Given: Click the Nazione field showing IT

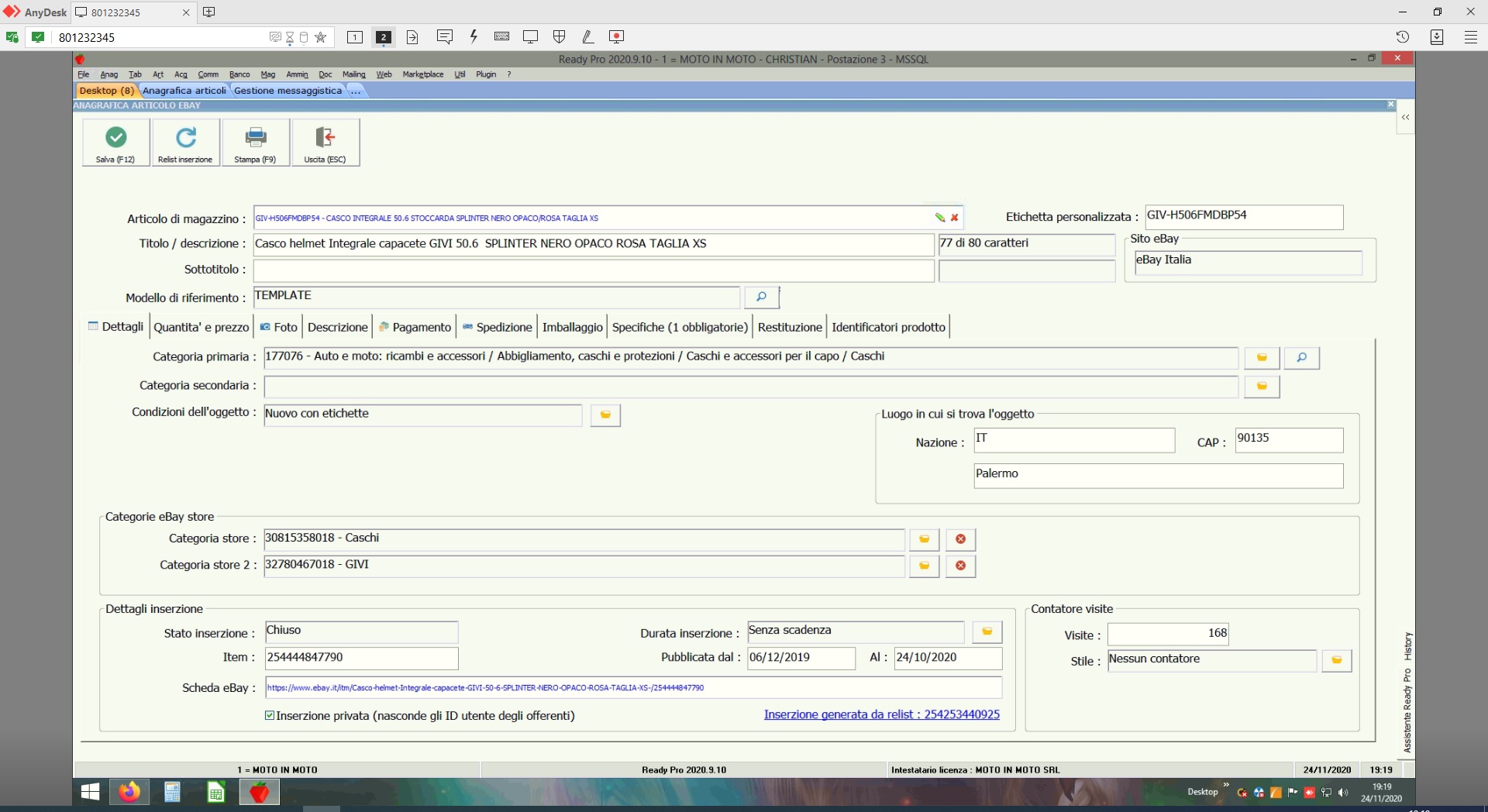Looking at the screenshot, I should pyautogui.click(x=1074, y=440).
